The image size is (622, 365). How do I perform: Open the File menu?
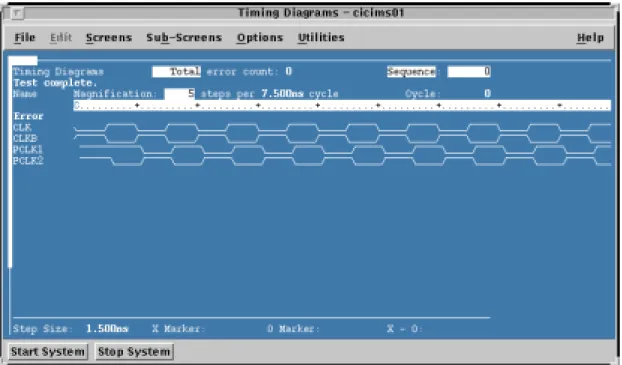[x=25, y=38]
